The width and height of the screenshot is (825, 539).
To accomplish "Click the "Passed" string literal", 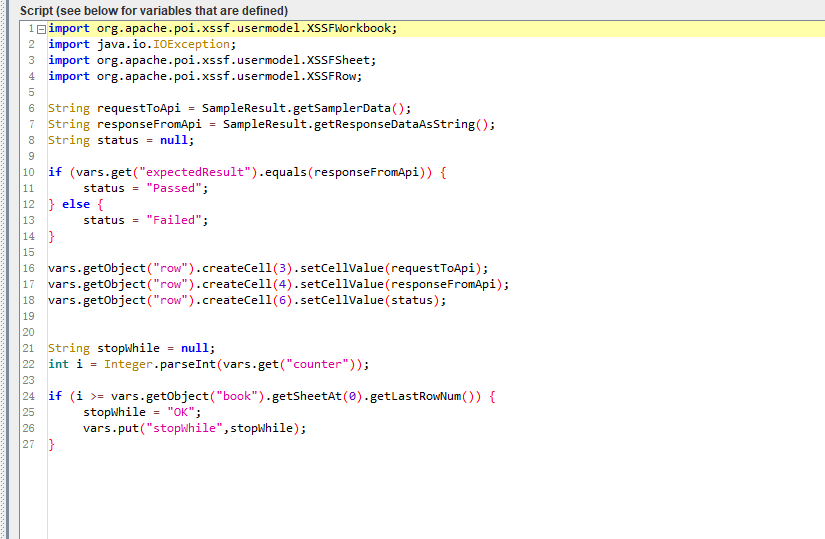I will click(x=174, y=188).
